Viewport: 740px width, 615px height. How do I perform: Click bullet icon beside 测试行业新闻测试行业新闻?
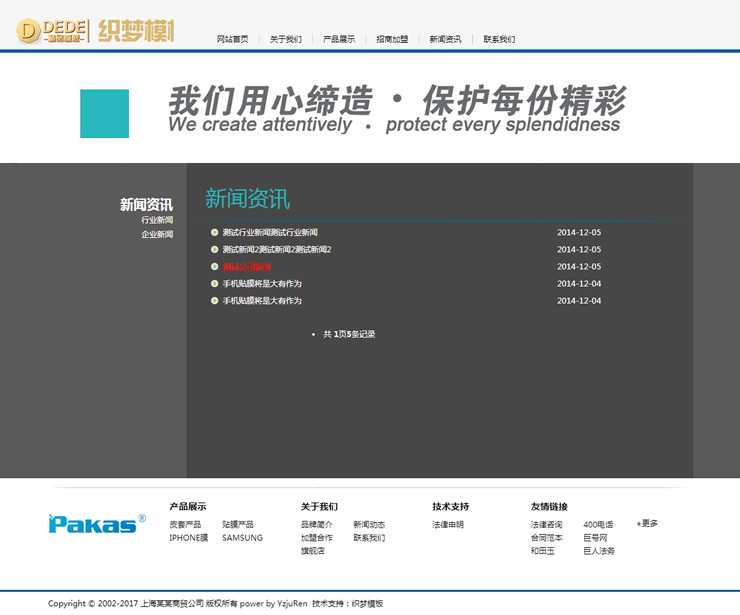coord(215,233)
